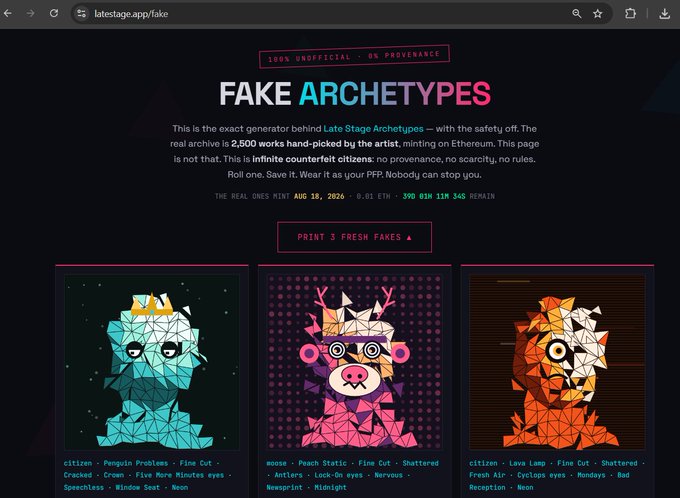Go back with the browser back arrow
This screenshot has width=680, height=498.
[7, 13]
